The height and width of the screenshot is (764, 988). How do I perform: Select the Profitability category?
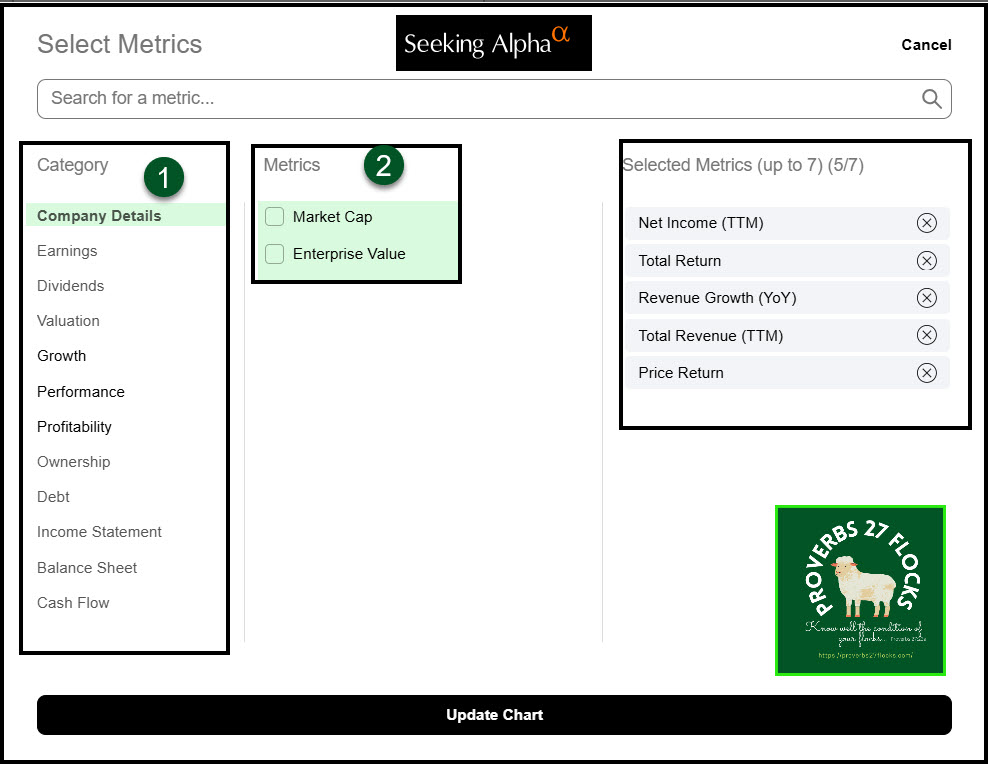pyautogui.click(x=74, y=427)
